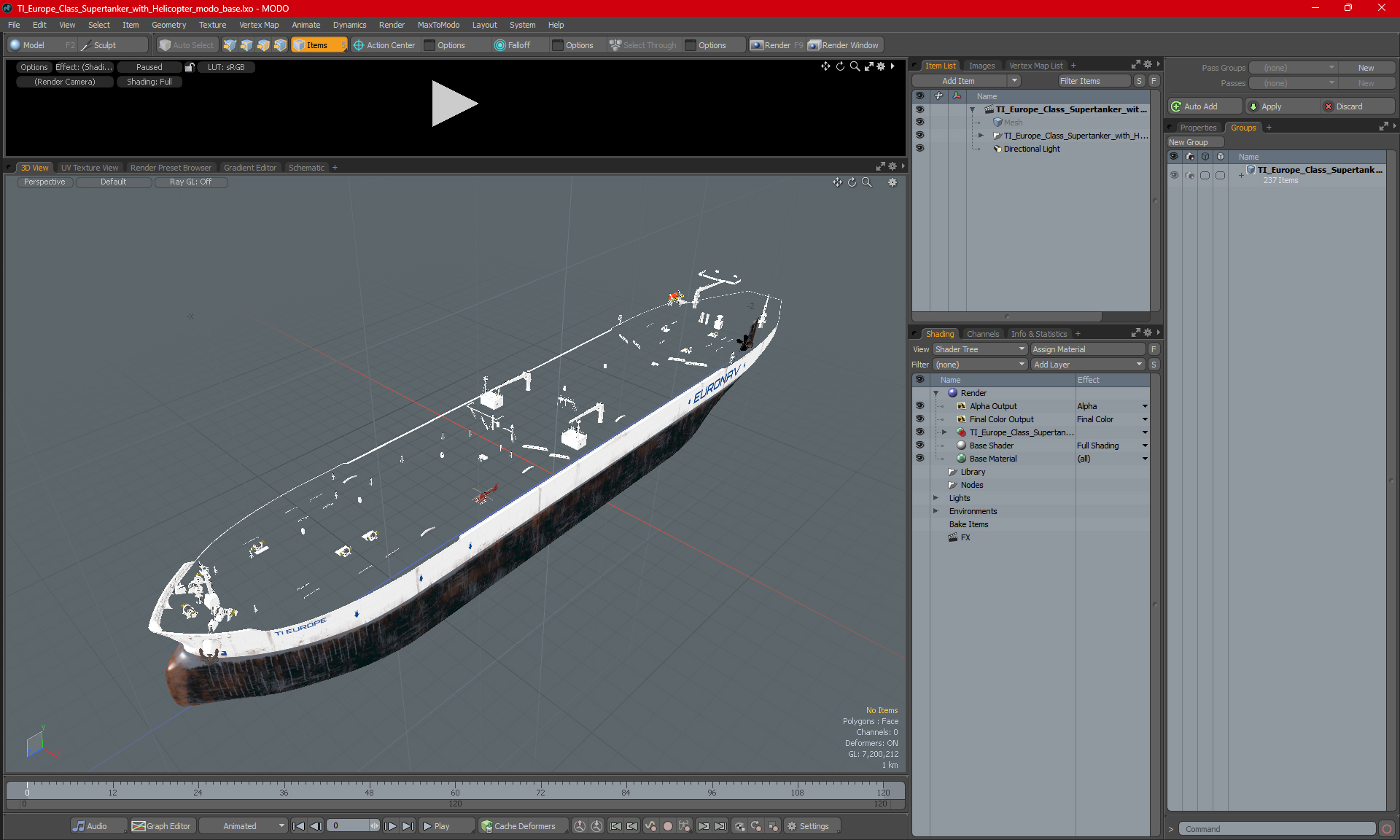Click the Discard button
This screenshot has width=1400, height=840.
1357,106
